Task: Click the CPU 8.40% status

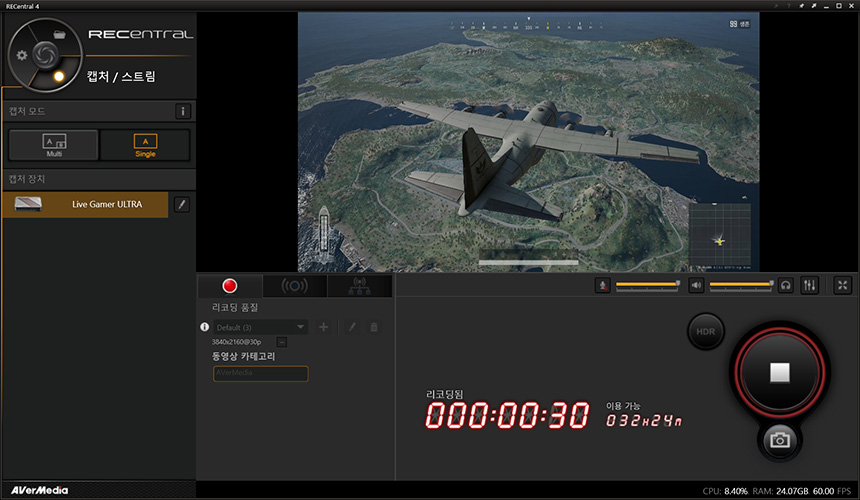Action: coord(725,491)
